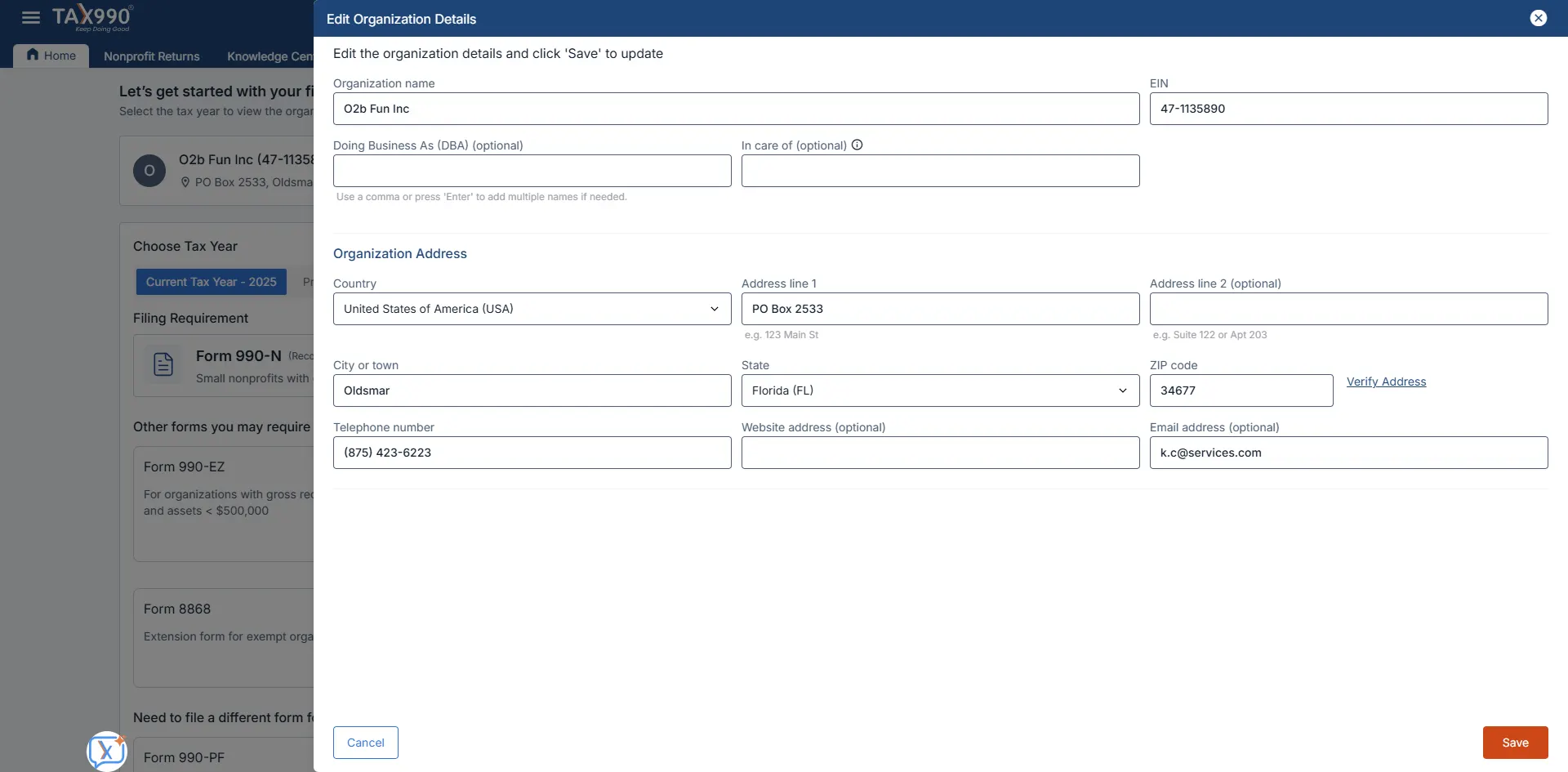Image resolution: width=1568 pixels, height=772 pixels.
Task: Select Current Tax Year - 2025
Action: coord(212,281)
